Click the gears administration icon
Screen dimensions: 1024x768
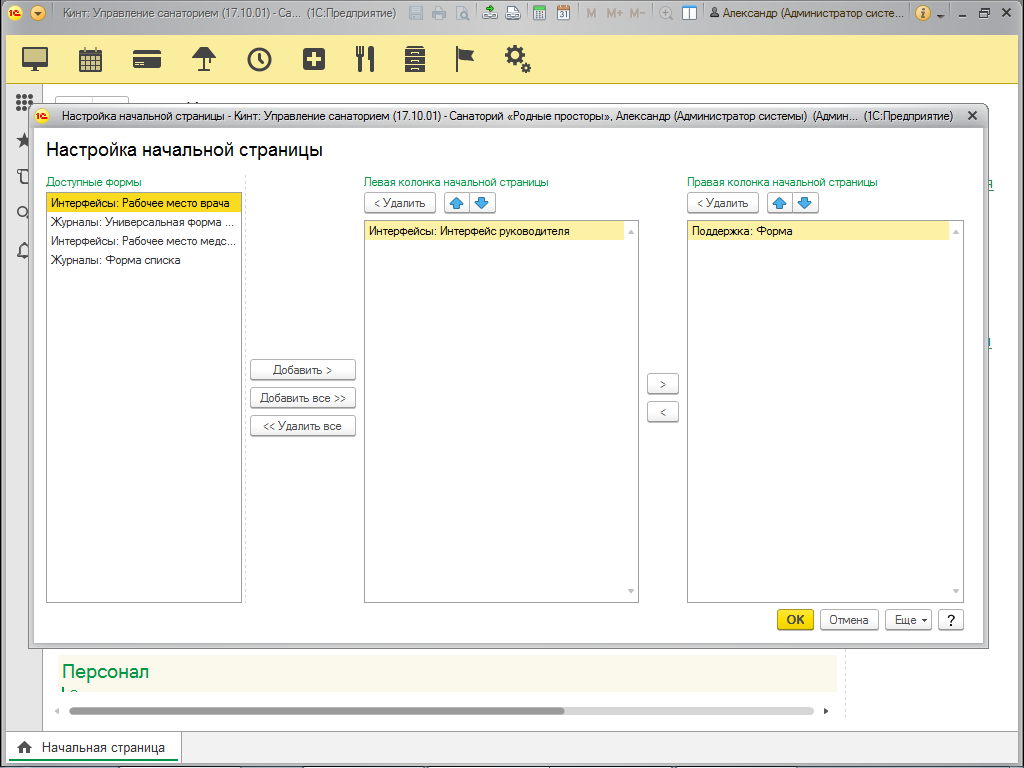tap(517, 59)
